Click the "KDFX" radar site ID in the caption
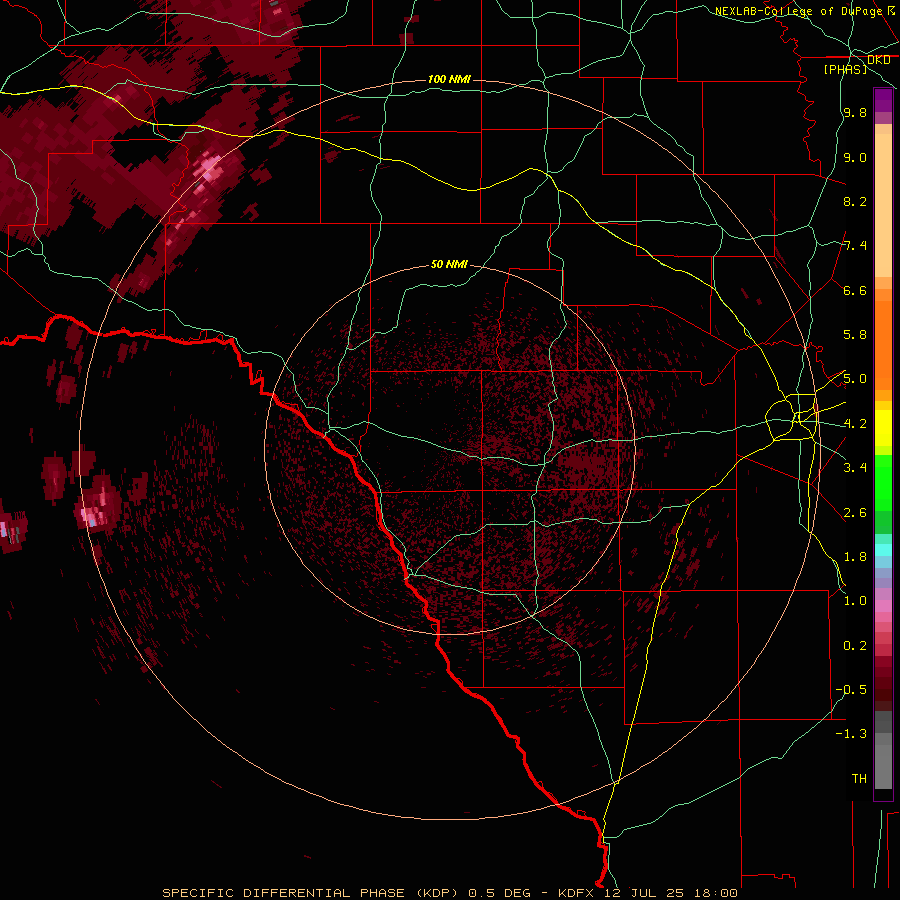The height and width of the screenshot is (900, 900). pyautogui.click(x=576, y=893)
